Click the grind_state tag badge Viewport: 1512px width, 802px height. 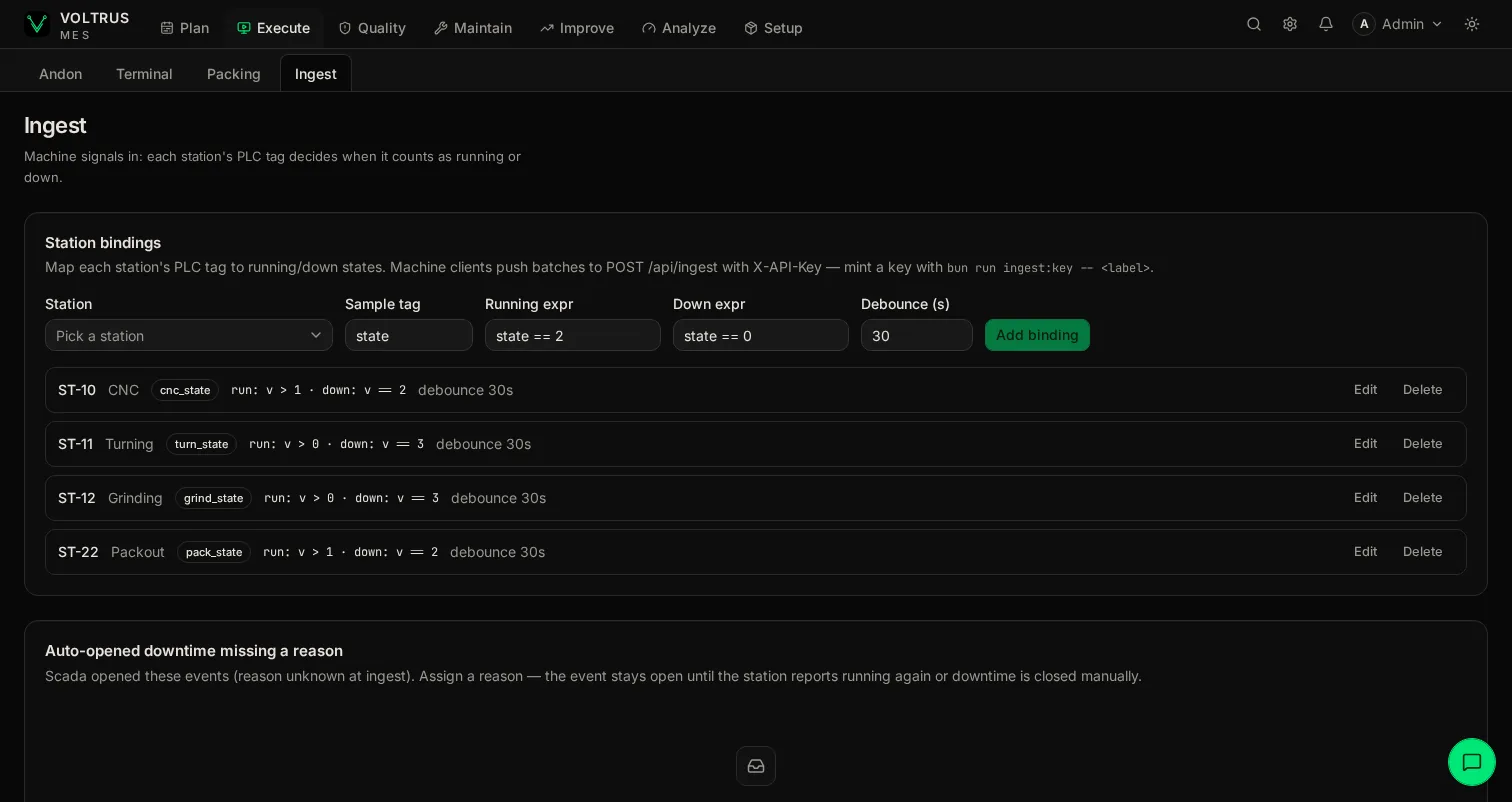coord(213,498)
